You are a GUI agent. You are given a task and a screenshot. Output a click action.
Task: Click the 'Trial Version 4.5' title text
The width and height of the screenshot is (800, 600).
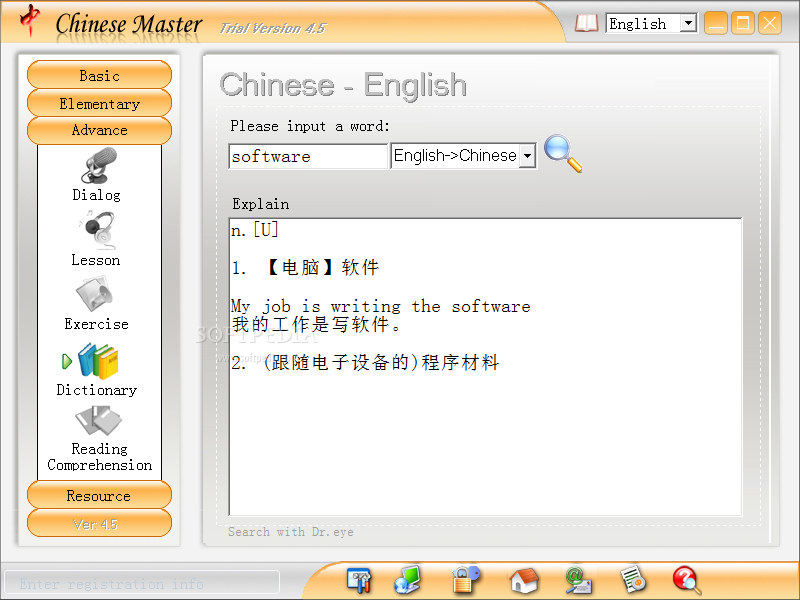point(272,28)
